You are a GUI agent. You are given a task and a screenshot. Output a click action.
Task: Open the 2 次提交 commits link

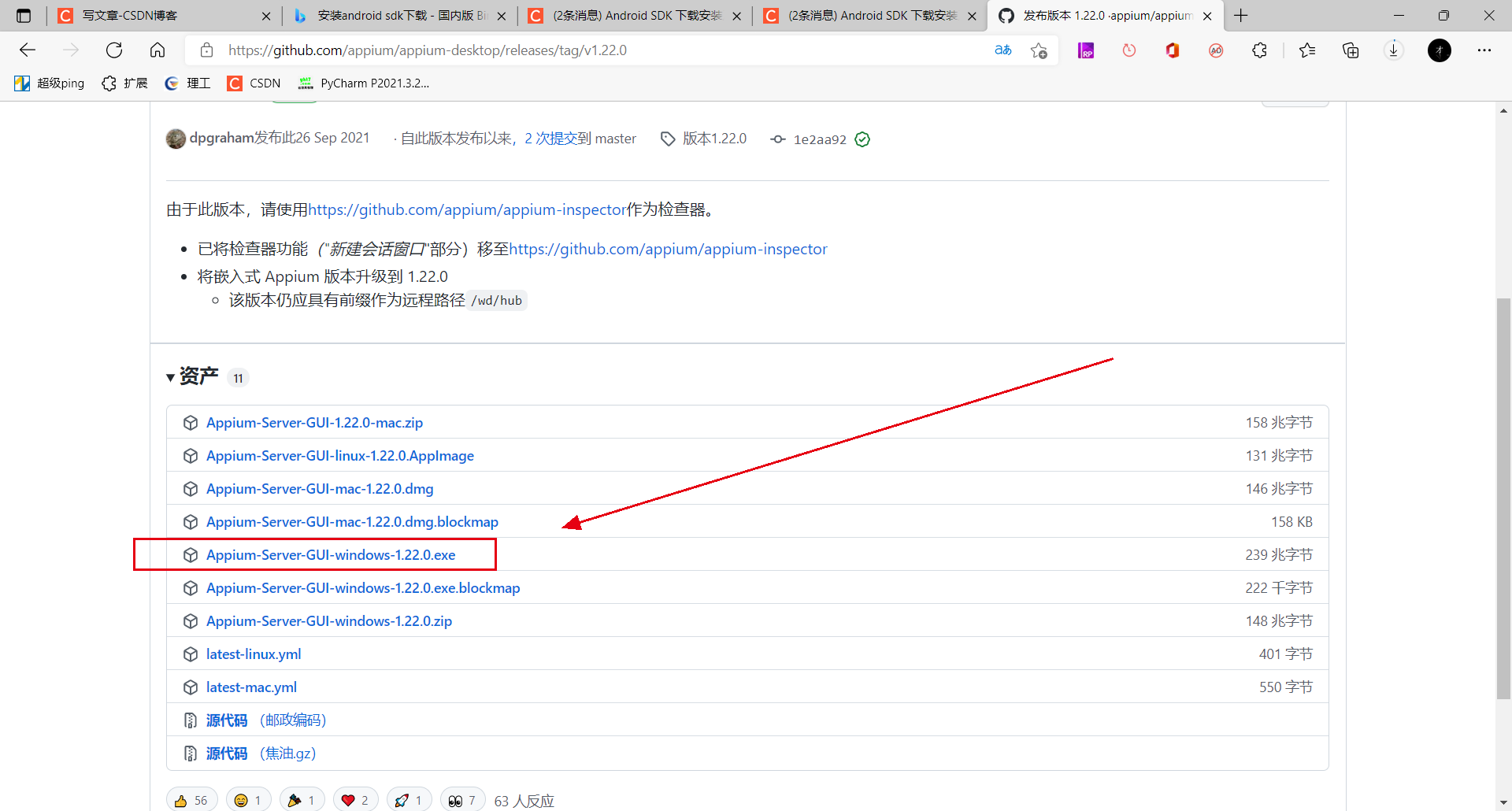[550, 139]
